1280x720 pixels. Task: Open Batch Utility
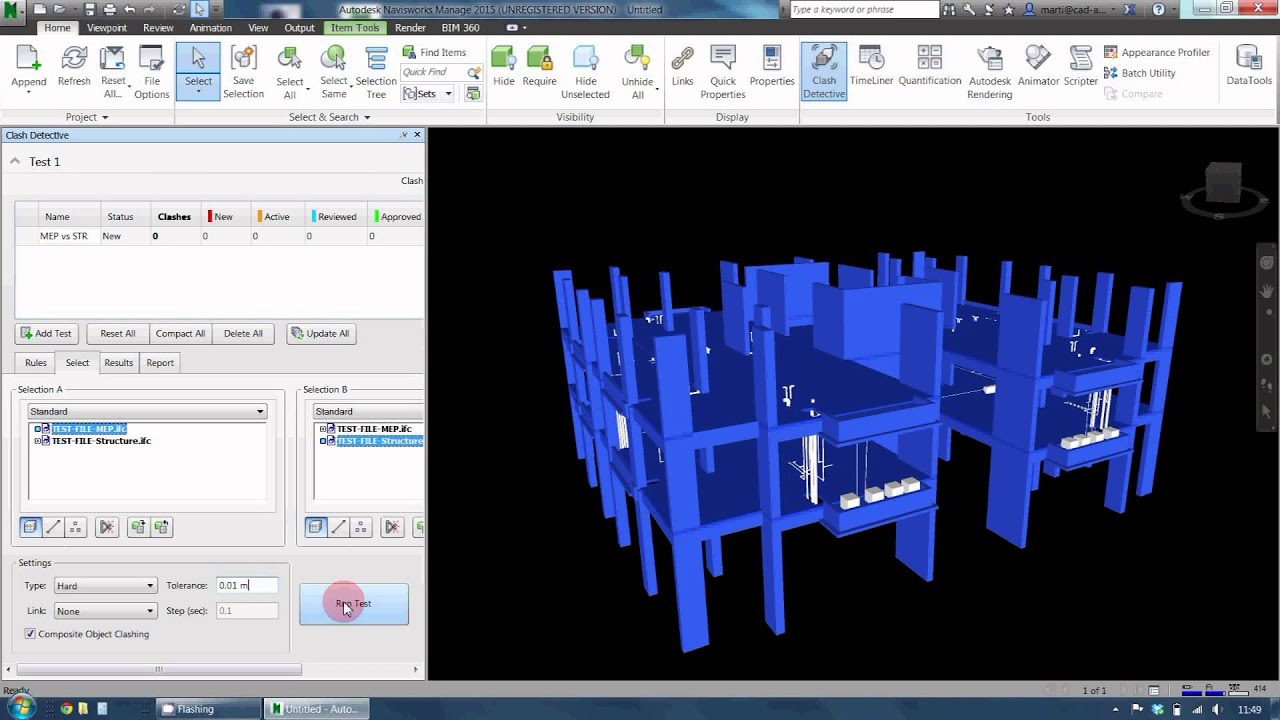point(1140,73)
